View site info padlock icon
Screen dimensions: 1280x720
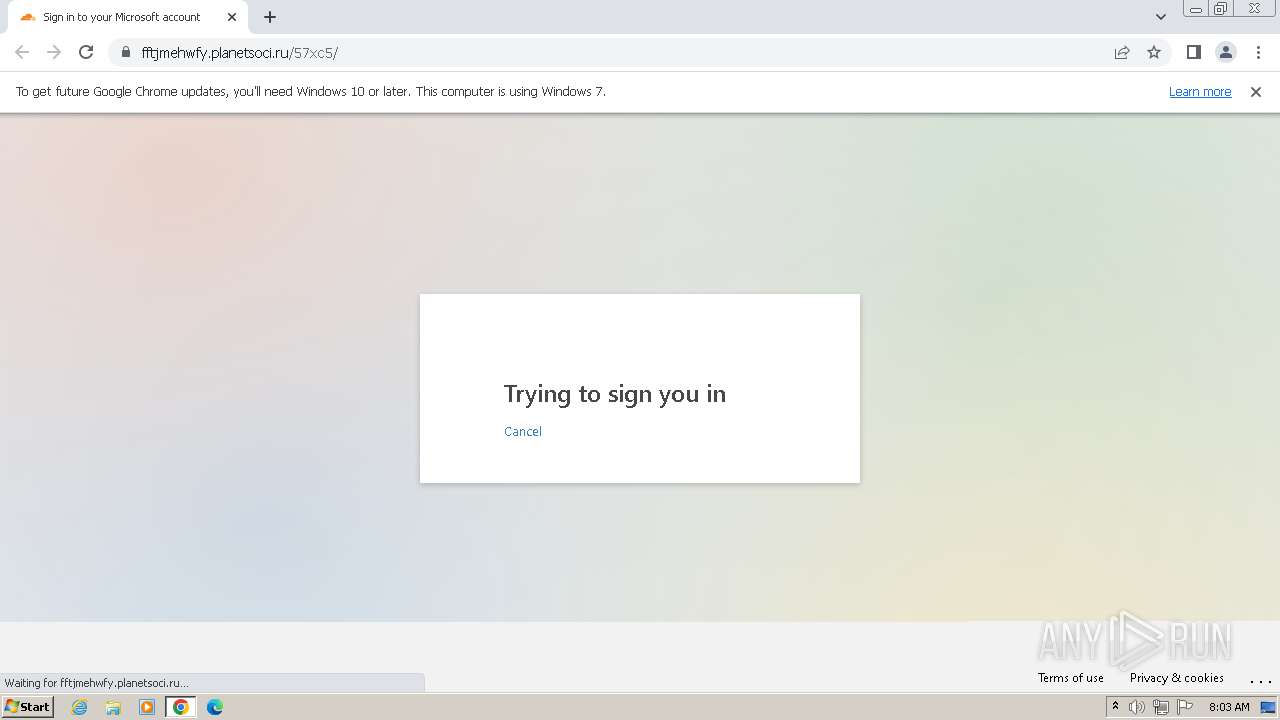pyautogui.click(x=125, y=52)
